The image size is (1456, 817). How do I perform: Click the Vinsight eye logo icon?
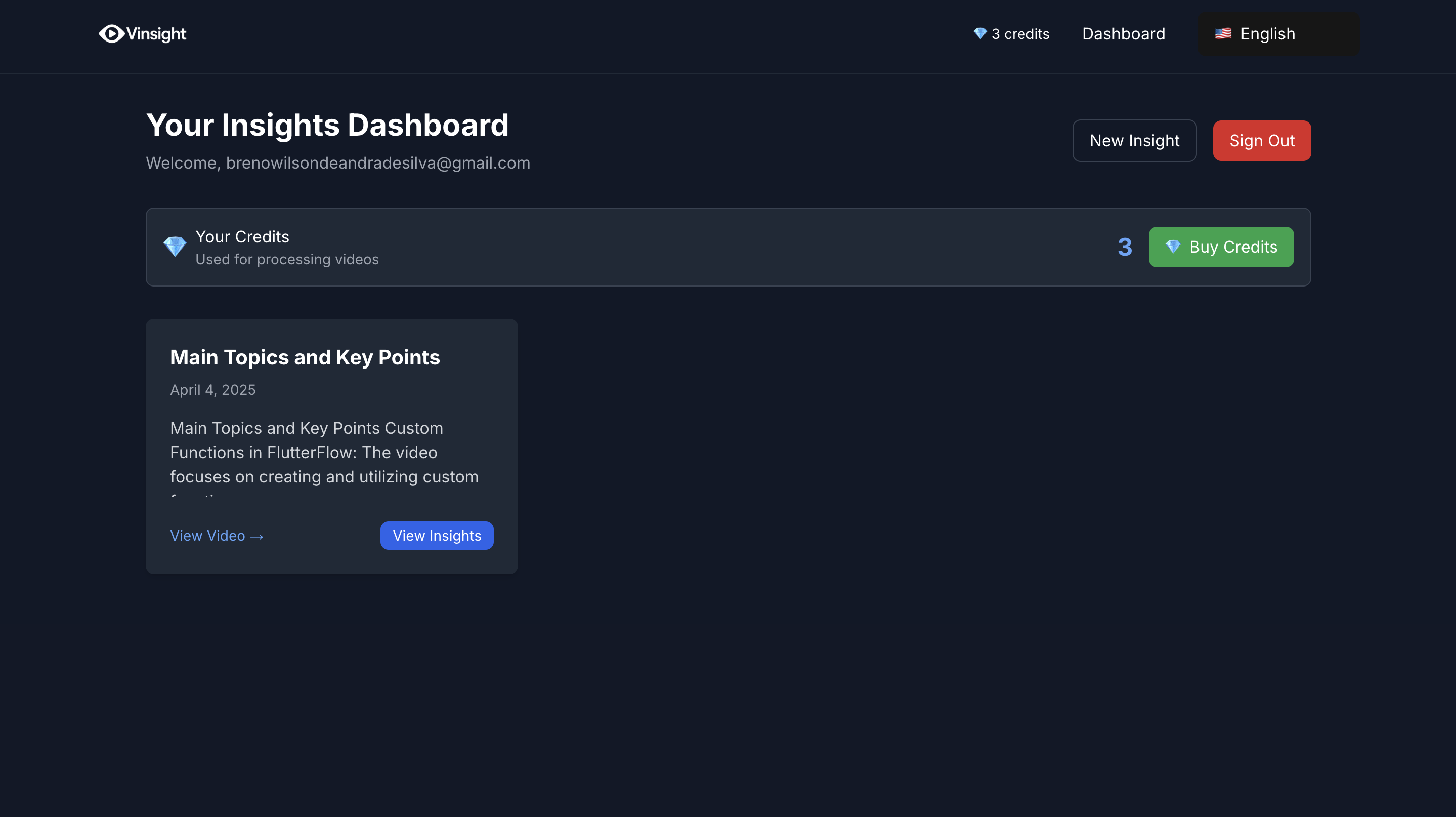tap(111, 34)
